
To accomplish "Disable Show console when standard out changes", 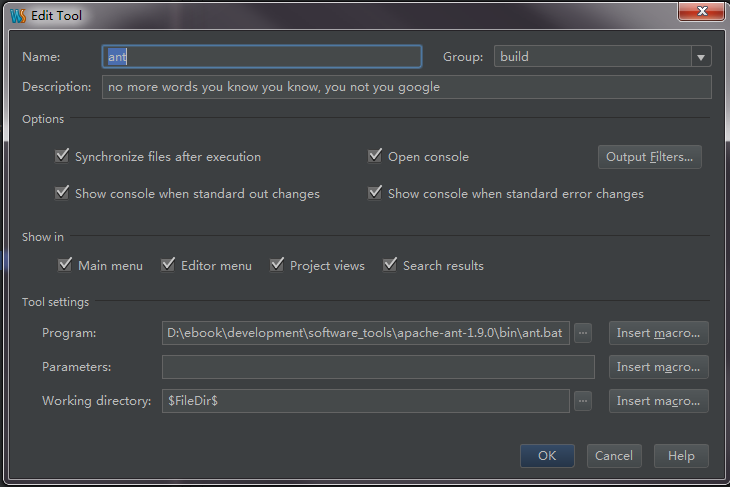I will point(64,193).
